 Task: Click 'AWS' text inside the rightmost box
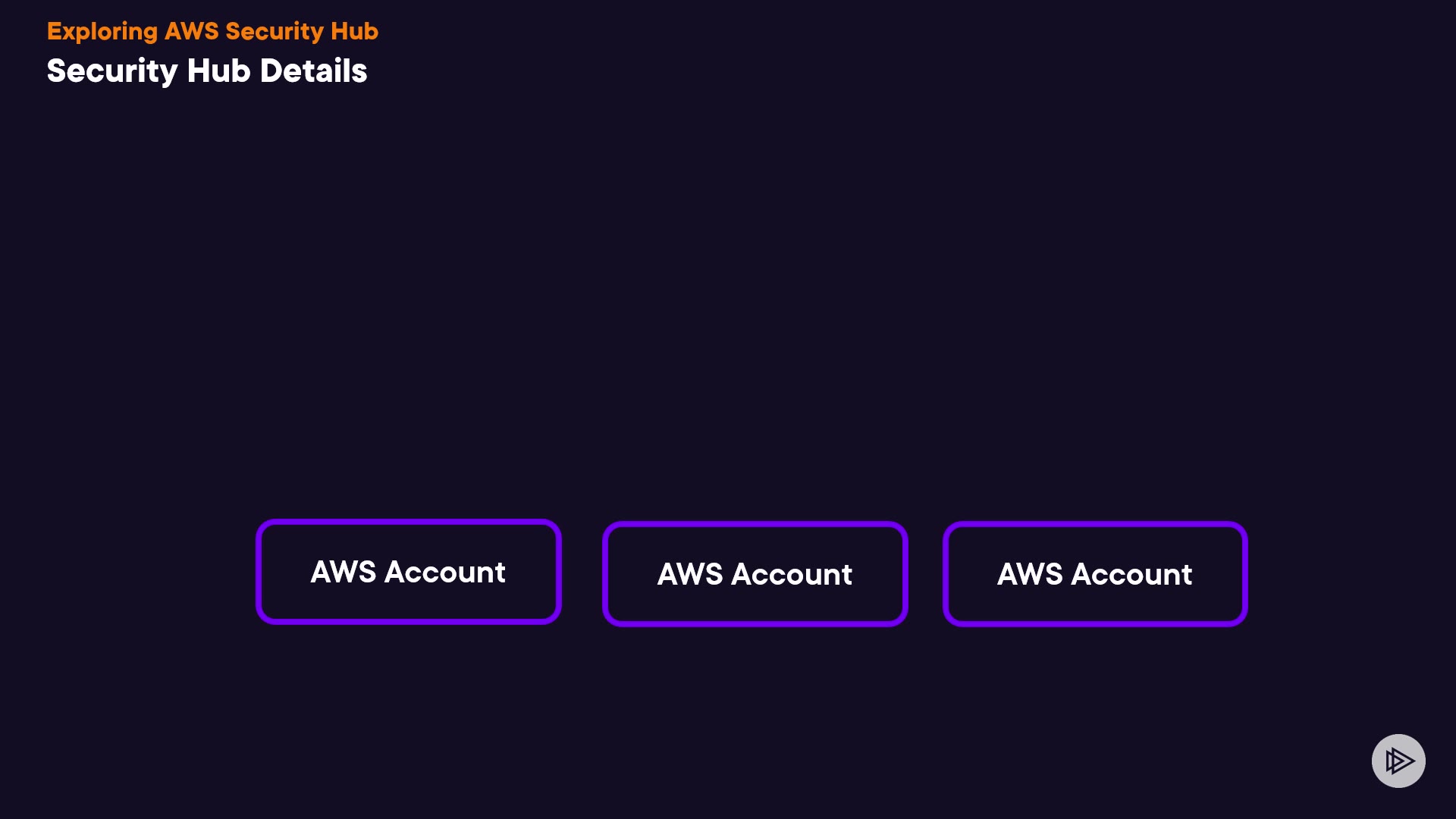[1029, 574]
